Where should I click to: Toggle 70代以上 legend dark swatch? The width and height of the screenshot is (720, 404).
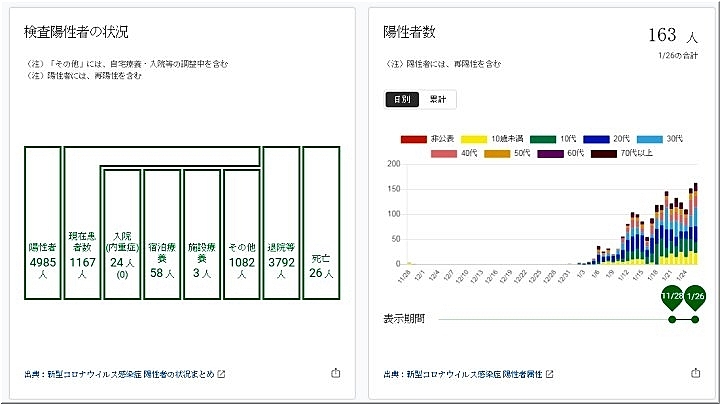click(x=603, y=153)
